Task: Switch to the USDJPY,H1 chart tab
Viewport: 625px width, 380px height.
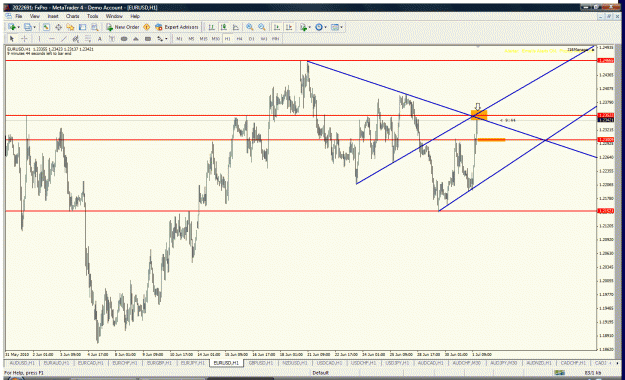Action: click(397, 363)
